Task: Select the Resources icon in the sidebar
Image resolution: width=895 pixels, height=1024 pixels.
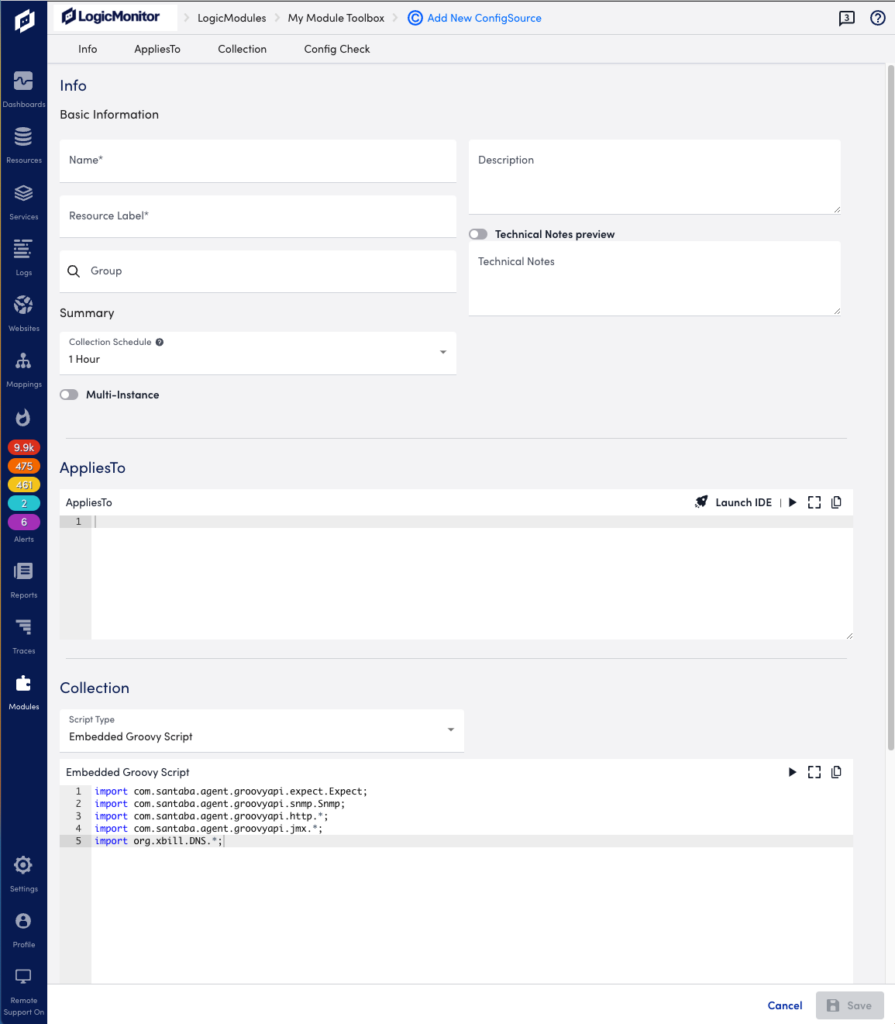Action: click(x=23, y=144)
